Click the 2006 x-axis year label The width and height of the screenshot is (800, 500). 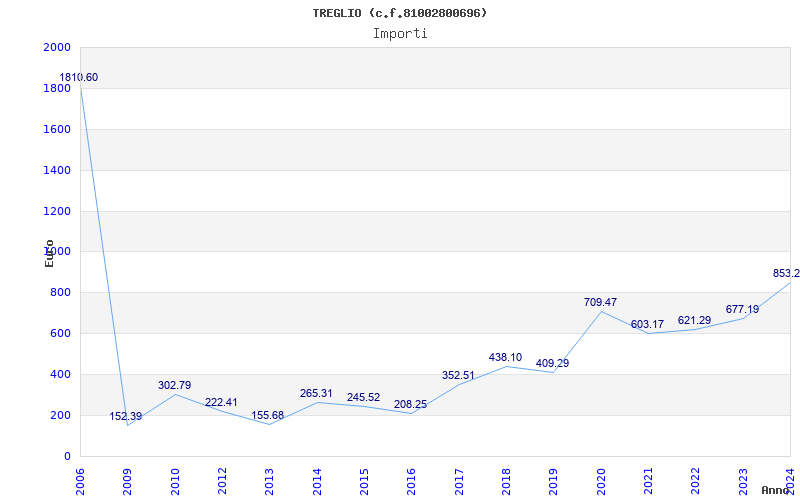80,481
